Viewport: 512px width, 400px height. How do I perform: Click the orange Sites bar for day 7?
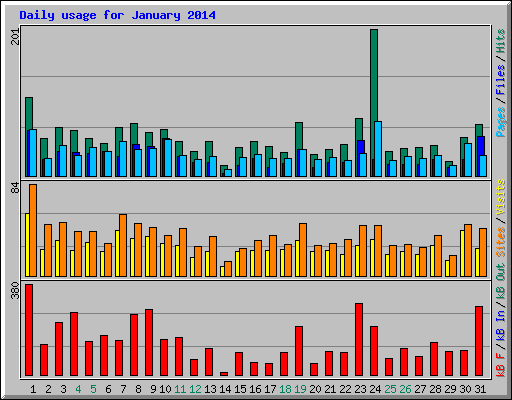[123, 245]
